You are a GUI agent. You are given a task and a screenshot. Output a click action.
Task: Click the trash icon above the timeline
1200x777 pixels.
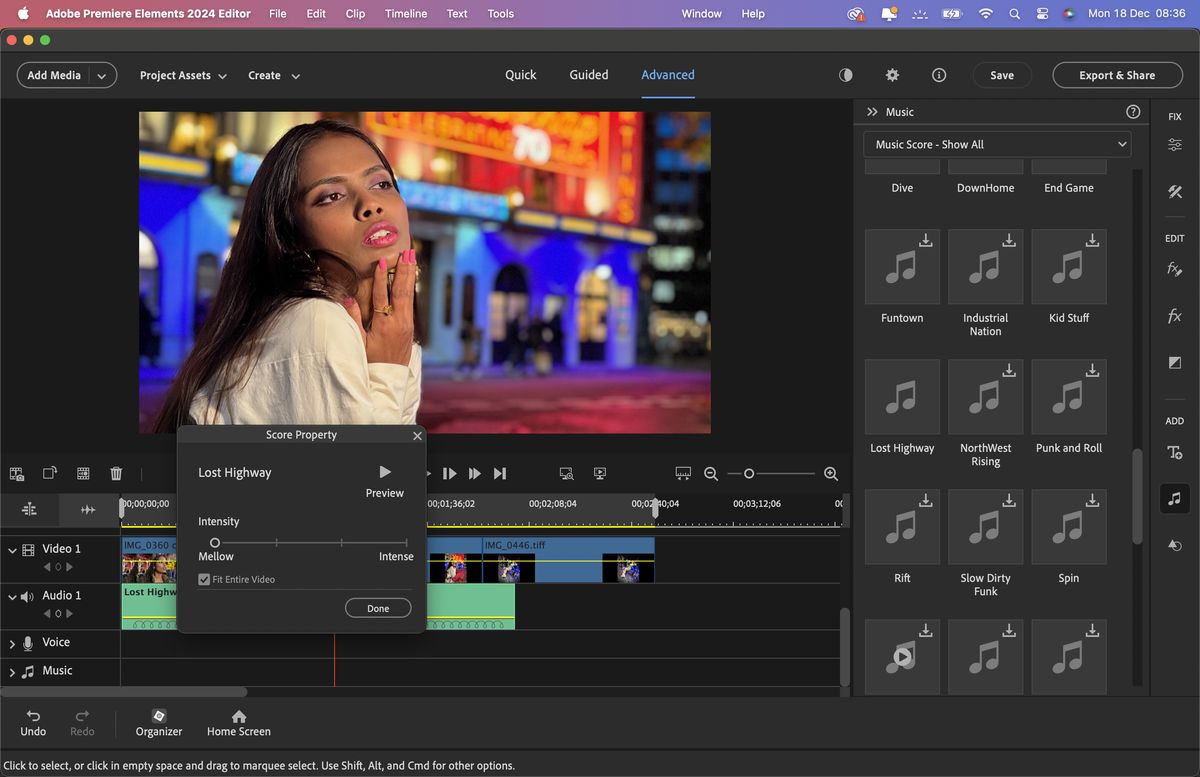coord(116,473)
